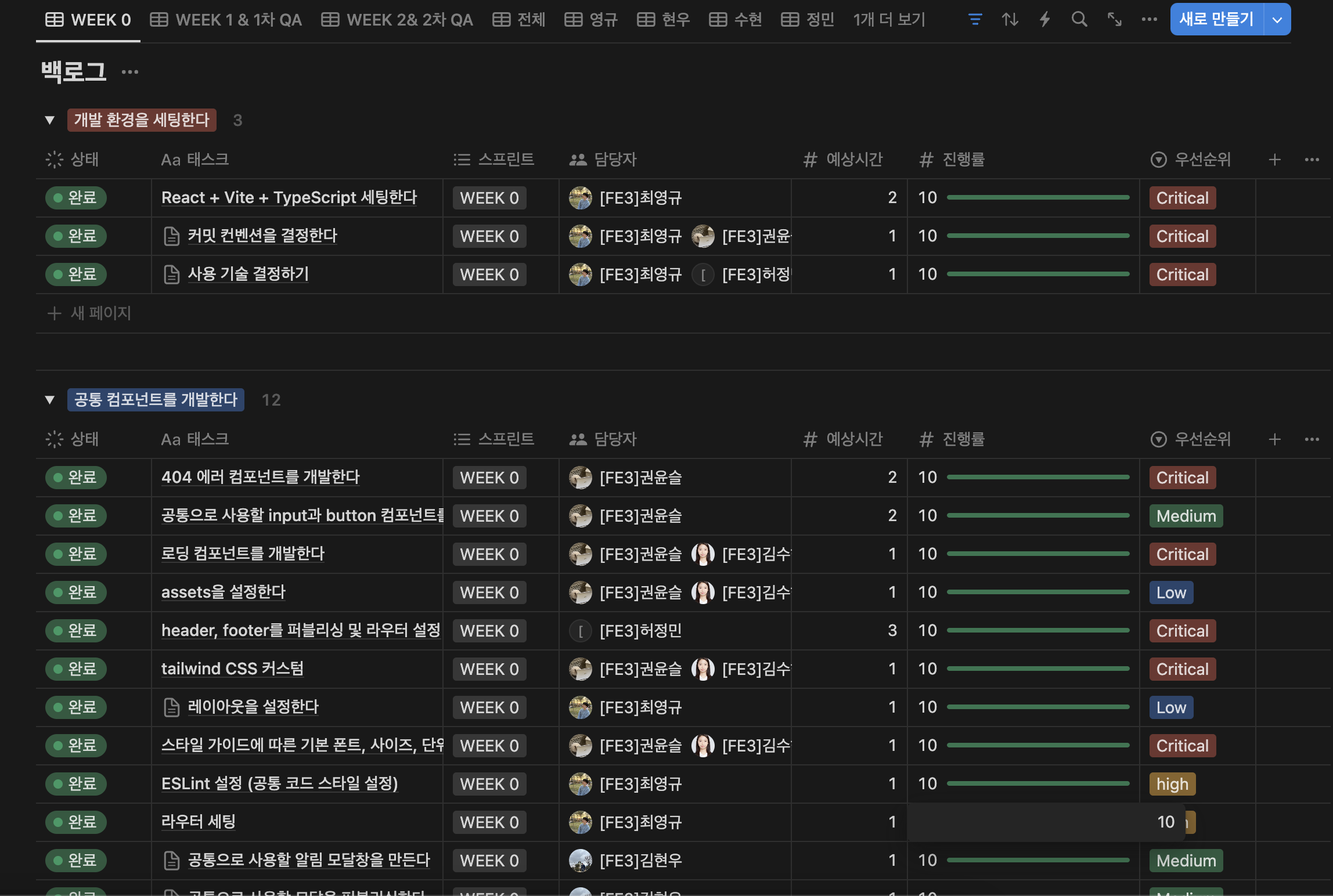Switch to WEEK 1 & 1차 QA tab
Viewport: 1333px width, 896px height.
tap(226, 20)
